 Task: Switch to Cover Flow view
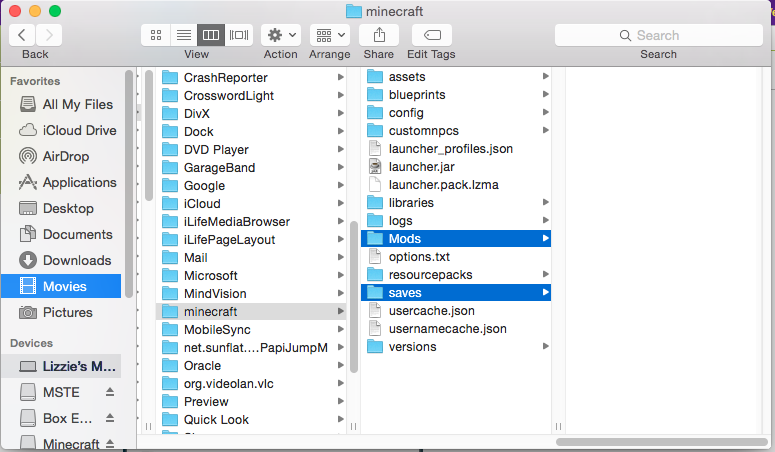tap(239, 35)
